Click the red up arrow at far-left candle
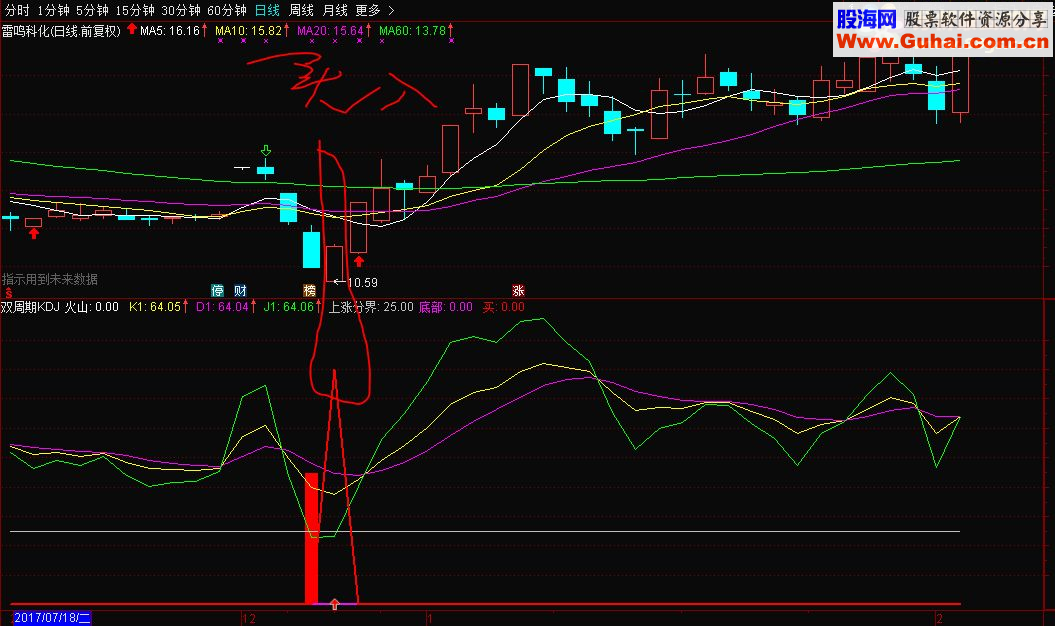The height and width of the screenshot is (626, 1055). tap(34, 234)
